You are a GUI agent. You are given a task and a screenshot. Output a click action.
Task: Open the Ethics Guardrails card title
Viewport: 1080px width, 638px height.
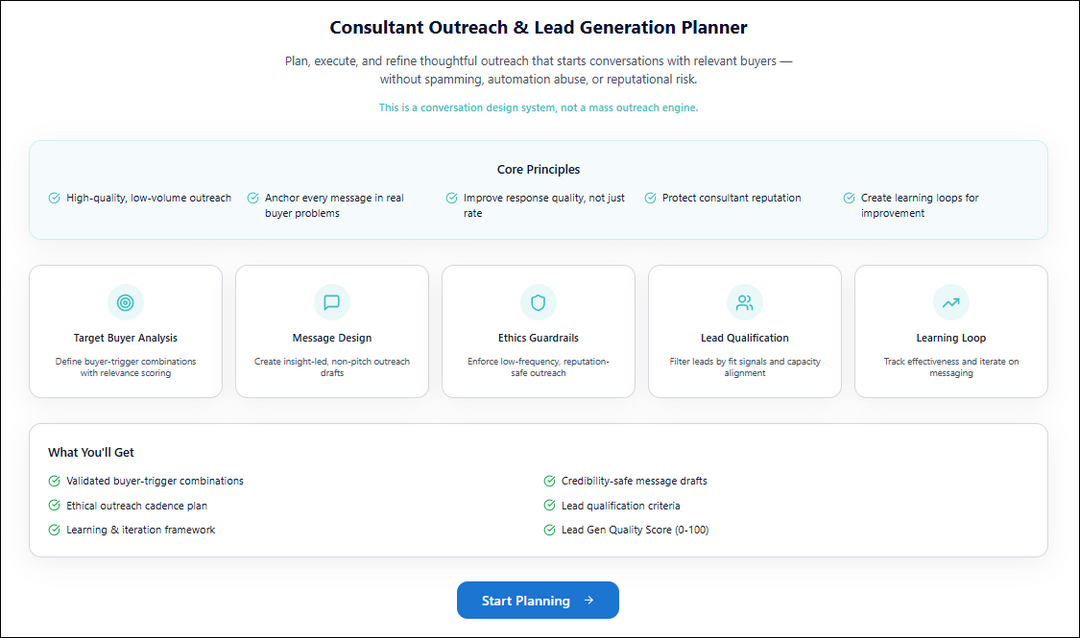tap(538, 338)
